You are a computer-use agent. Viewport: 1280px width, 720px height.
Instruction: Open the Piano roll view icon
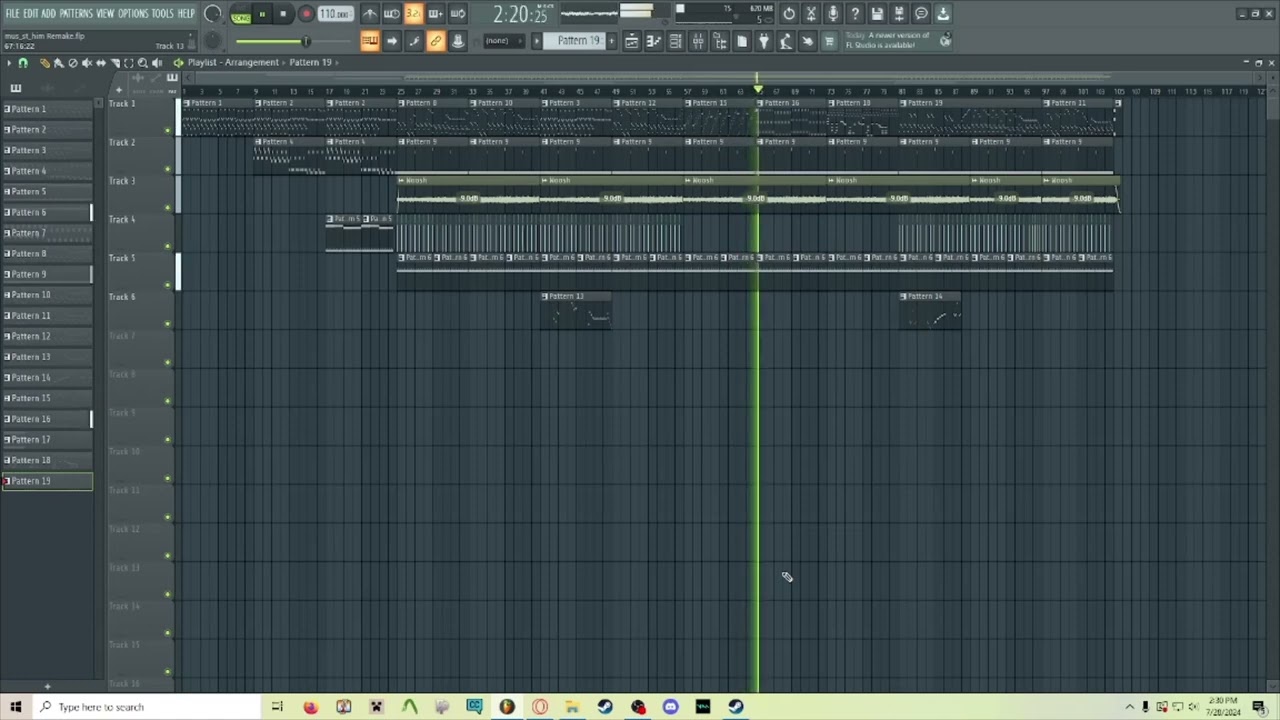[x=654, y=41]
